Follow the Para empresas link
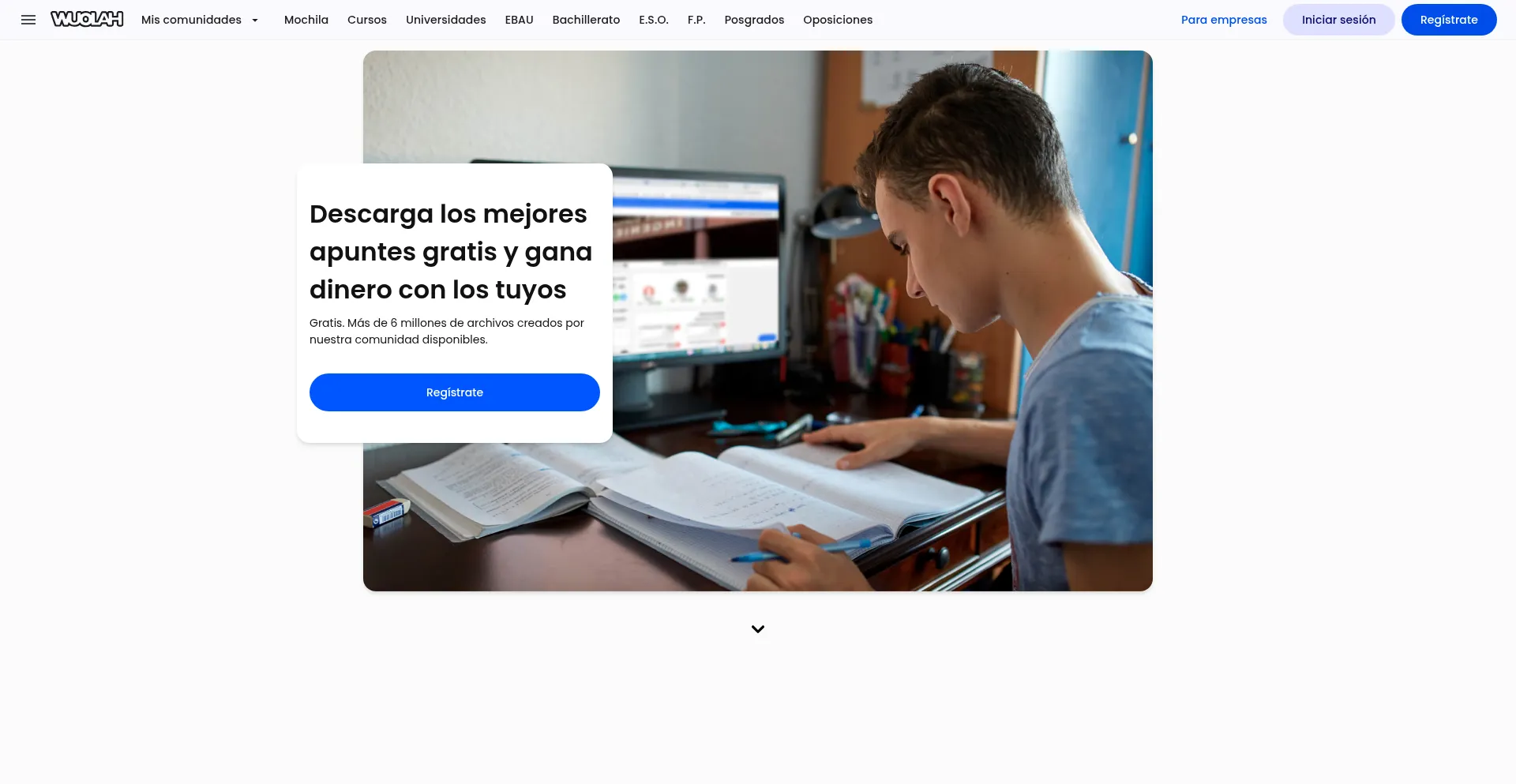Image resolution: width=1516 pixels, height=784 pixels. click(x=1224, y=20)
